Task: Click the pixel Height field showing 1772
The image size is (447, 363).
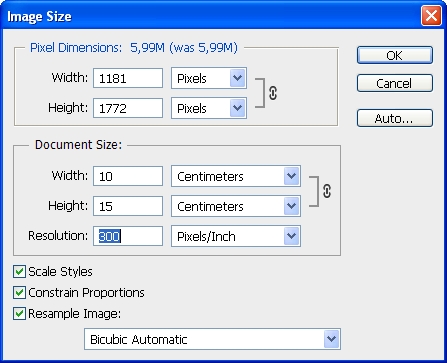Action: click(128, 108)
